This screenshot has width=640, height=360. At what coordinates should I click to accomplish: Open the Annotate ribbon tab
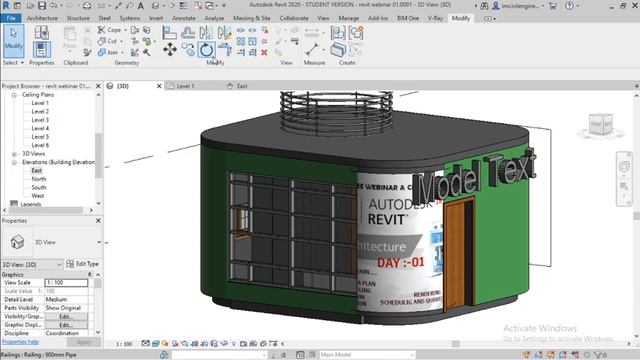(x=184, y=18)
